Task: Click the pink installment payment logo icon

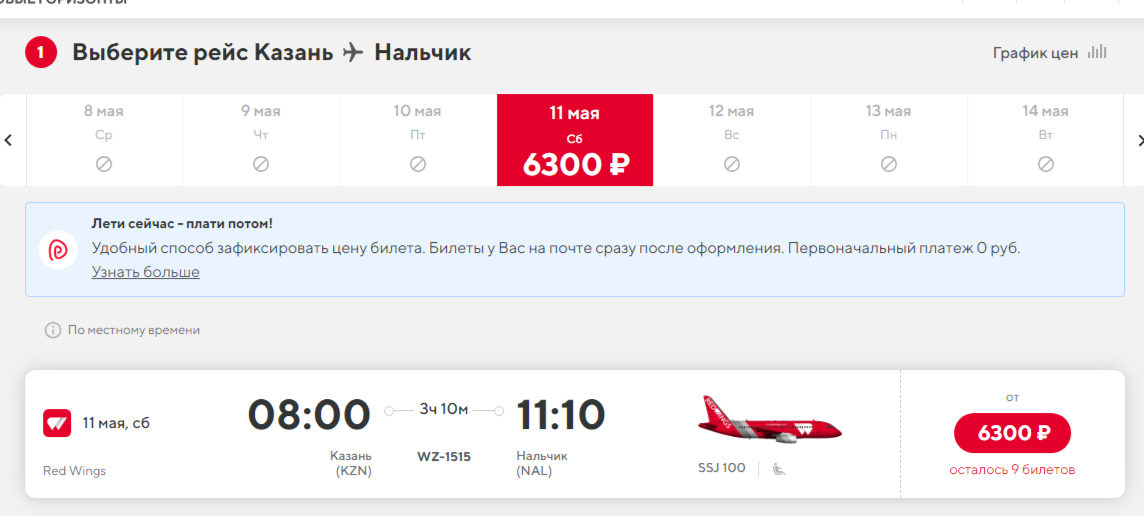Action: point(58,250)
